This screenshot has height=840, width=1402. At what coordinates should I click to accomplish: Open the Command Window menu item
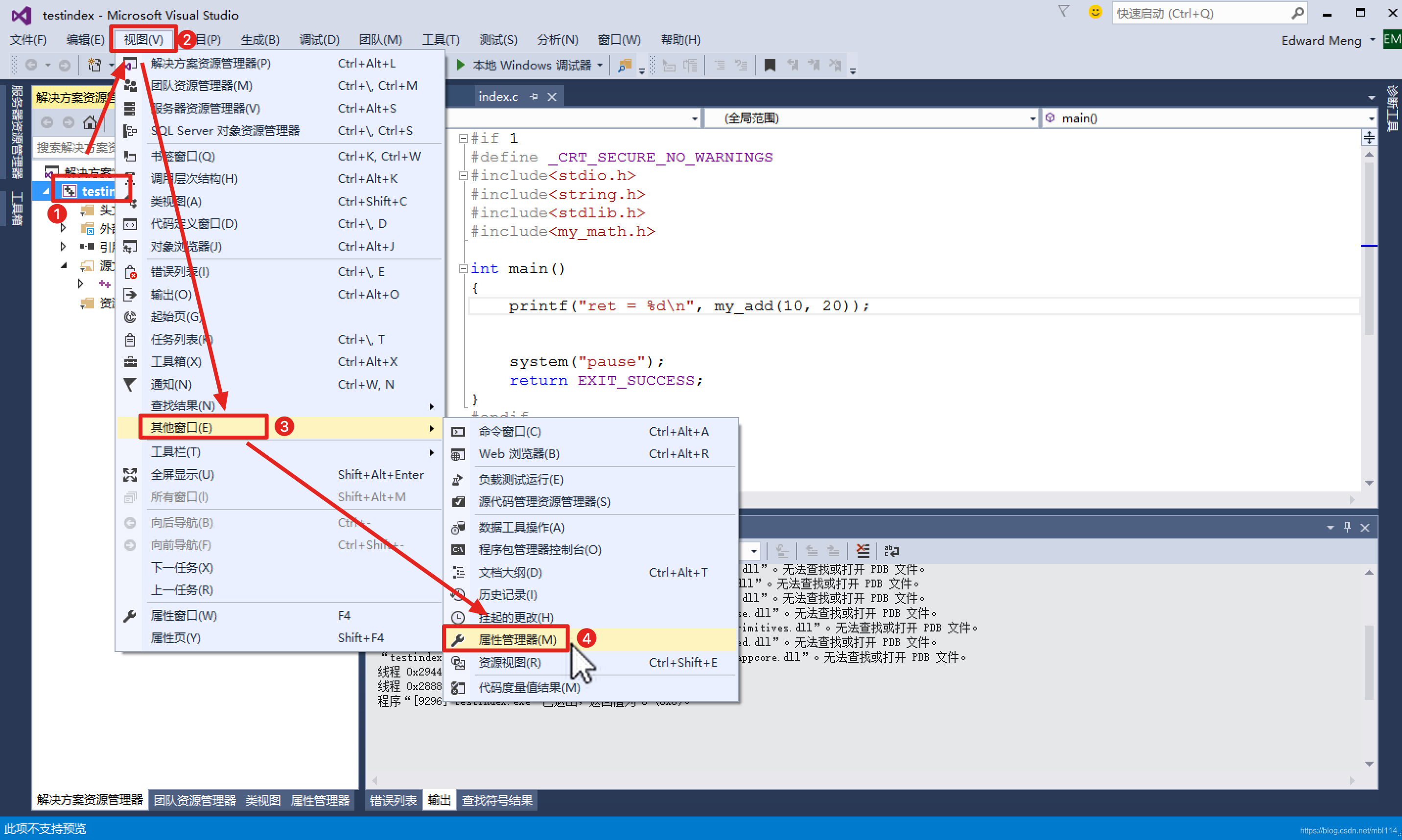(x=509, y=431)
